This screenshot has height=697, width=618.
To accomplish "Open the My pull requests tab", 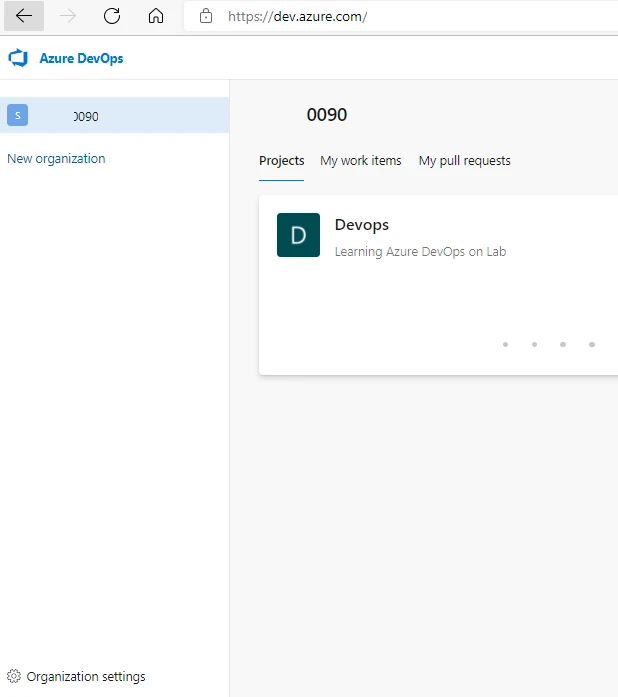I will click(x=465, y=161).
